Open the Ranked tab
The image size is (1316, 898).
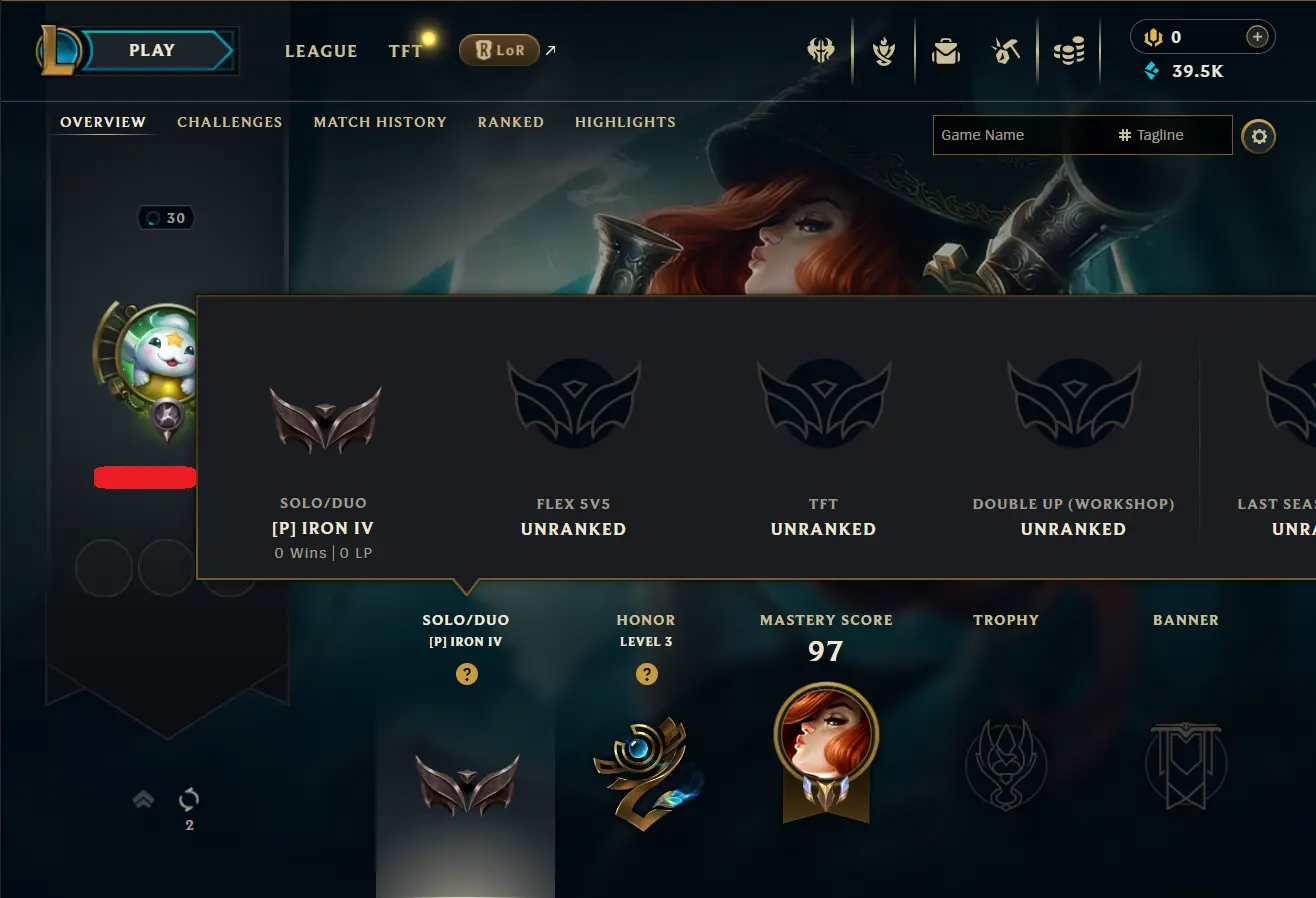(511, 122)
